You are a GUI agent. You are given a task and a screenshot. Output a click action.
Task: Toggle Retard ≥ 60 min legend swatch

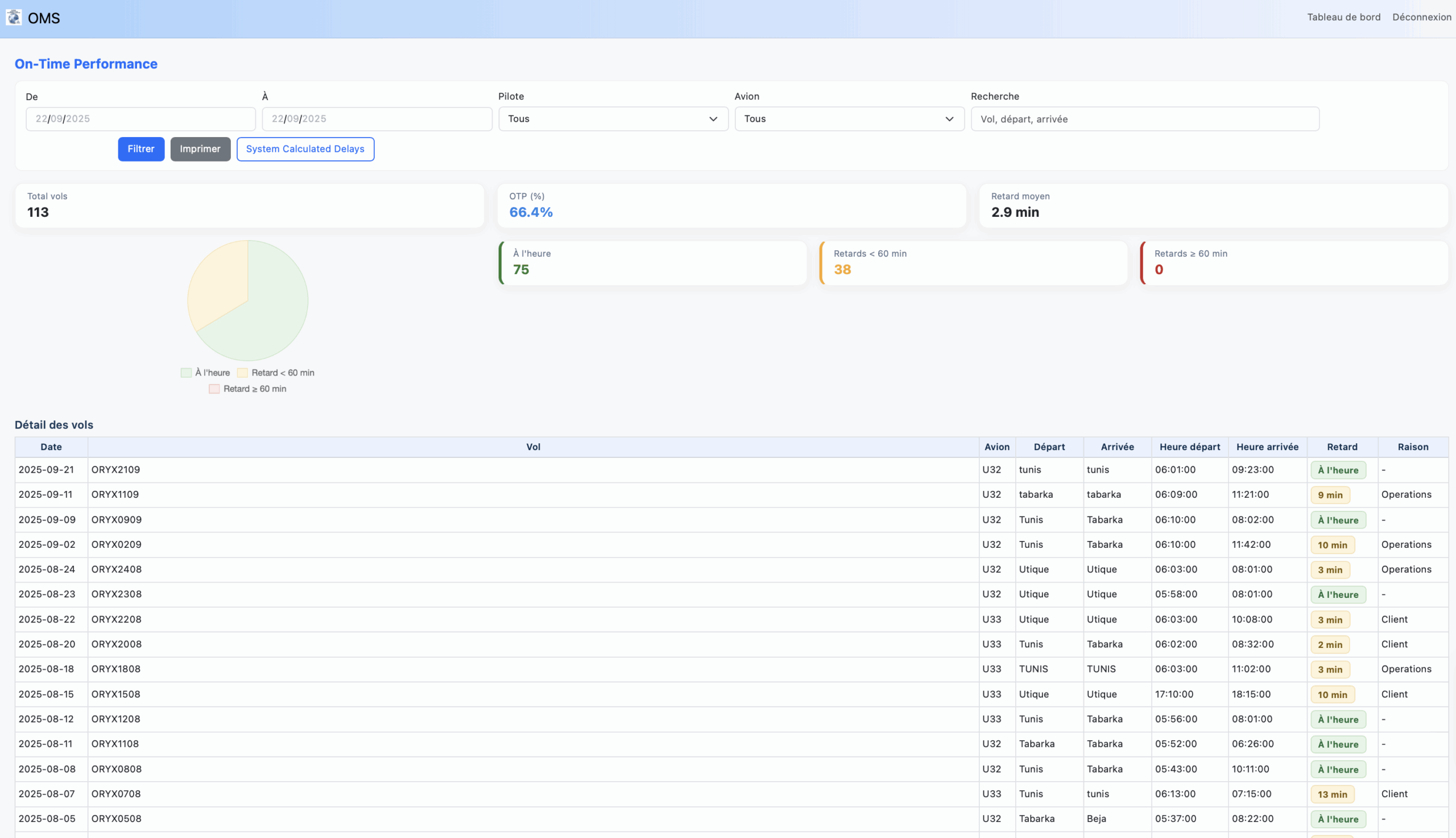(214, 389)
